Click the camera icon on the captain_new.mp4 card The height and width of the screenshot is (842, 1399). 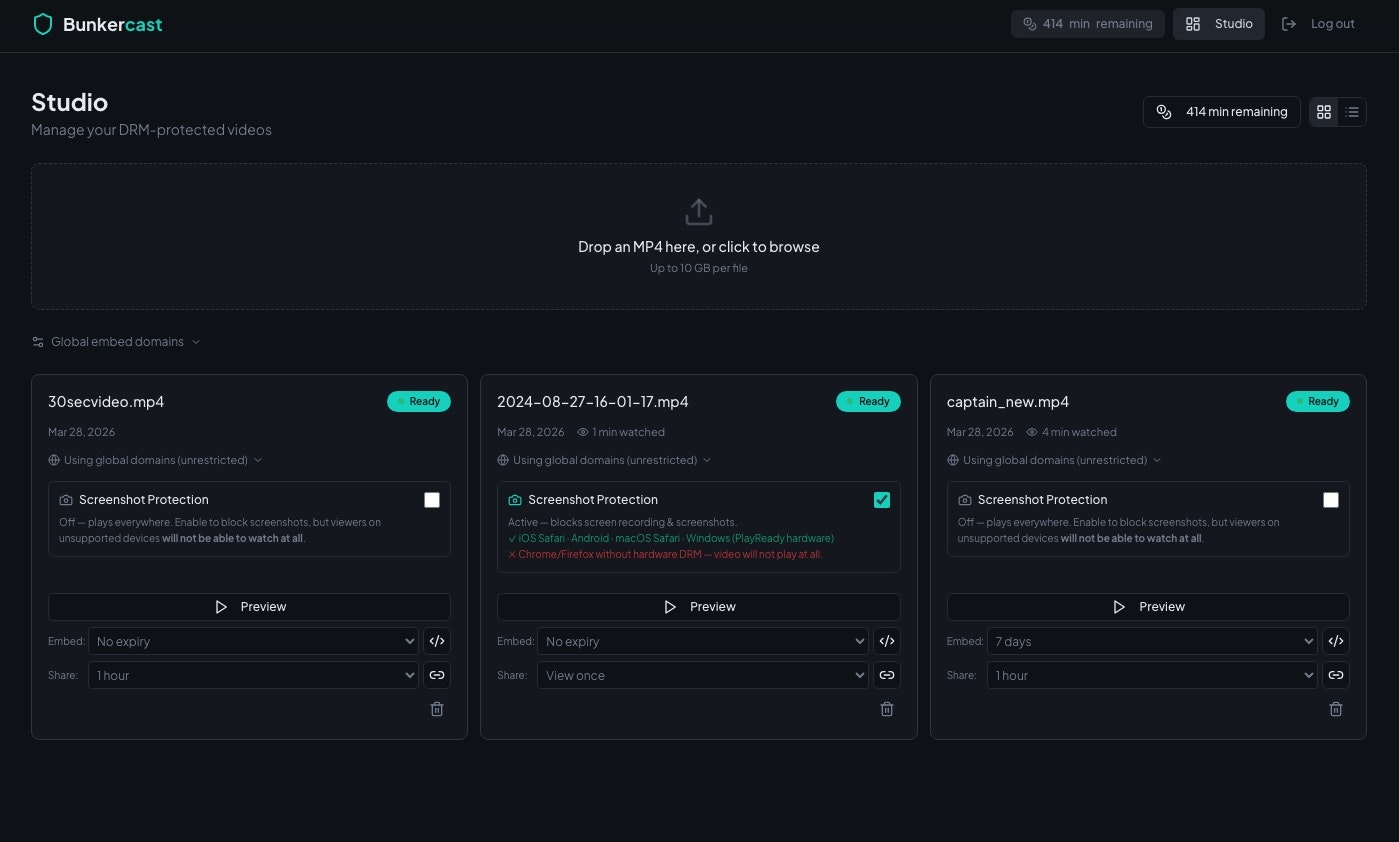coord(965,500)
